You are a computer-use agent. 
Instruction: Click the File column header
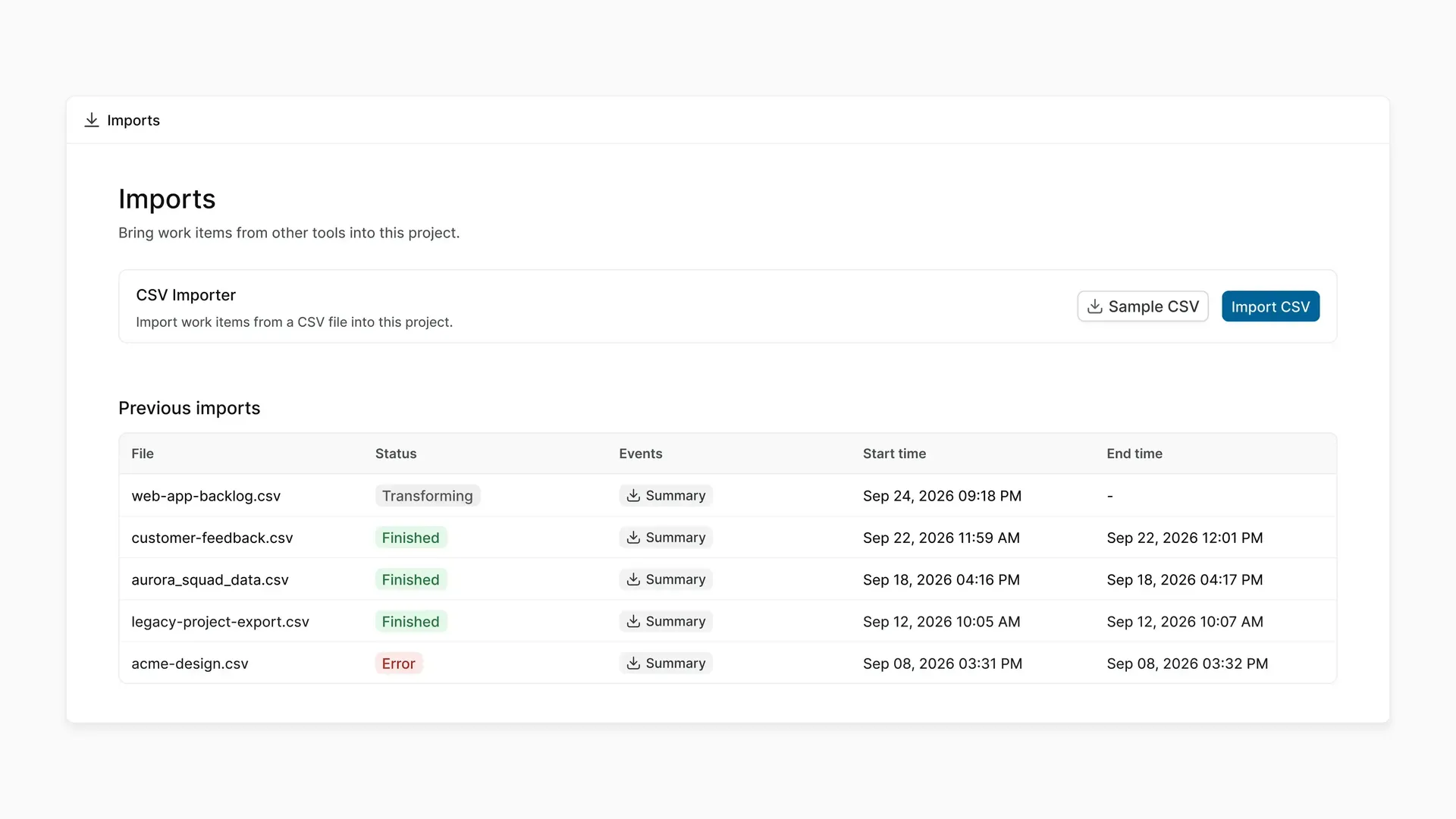(x=143, y=453)
